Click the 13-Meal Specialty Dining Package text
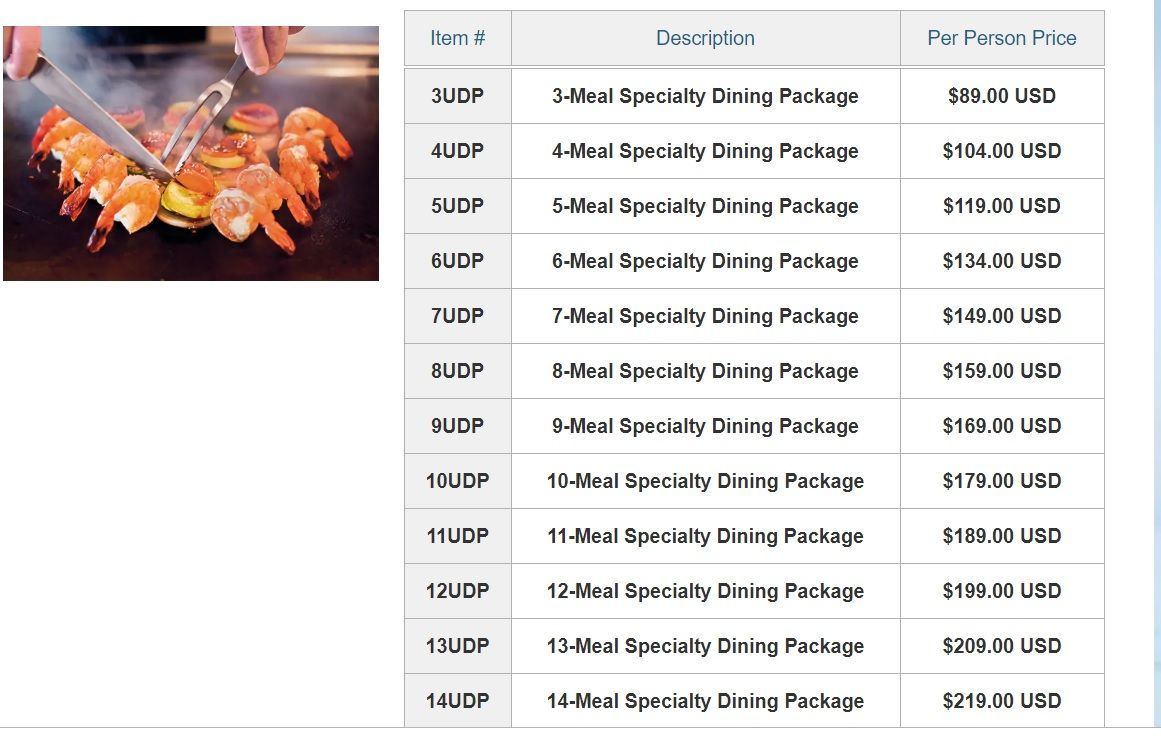This screenshot has width=1161, height=745. (706, 647)
